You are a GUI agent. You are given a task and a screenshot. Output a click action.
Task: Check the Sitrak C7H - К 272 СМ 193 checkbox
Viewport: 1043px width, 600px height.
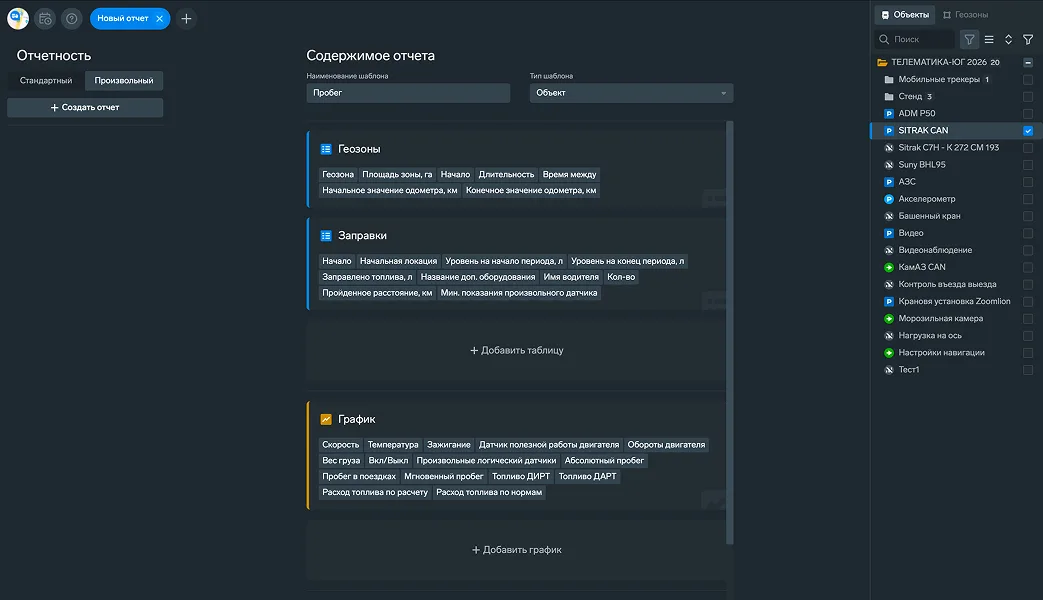pos(1028,148)
